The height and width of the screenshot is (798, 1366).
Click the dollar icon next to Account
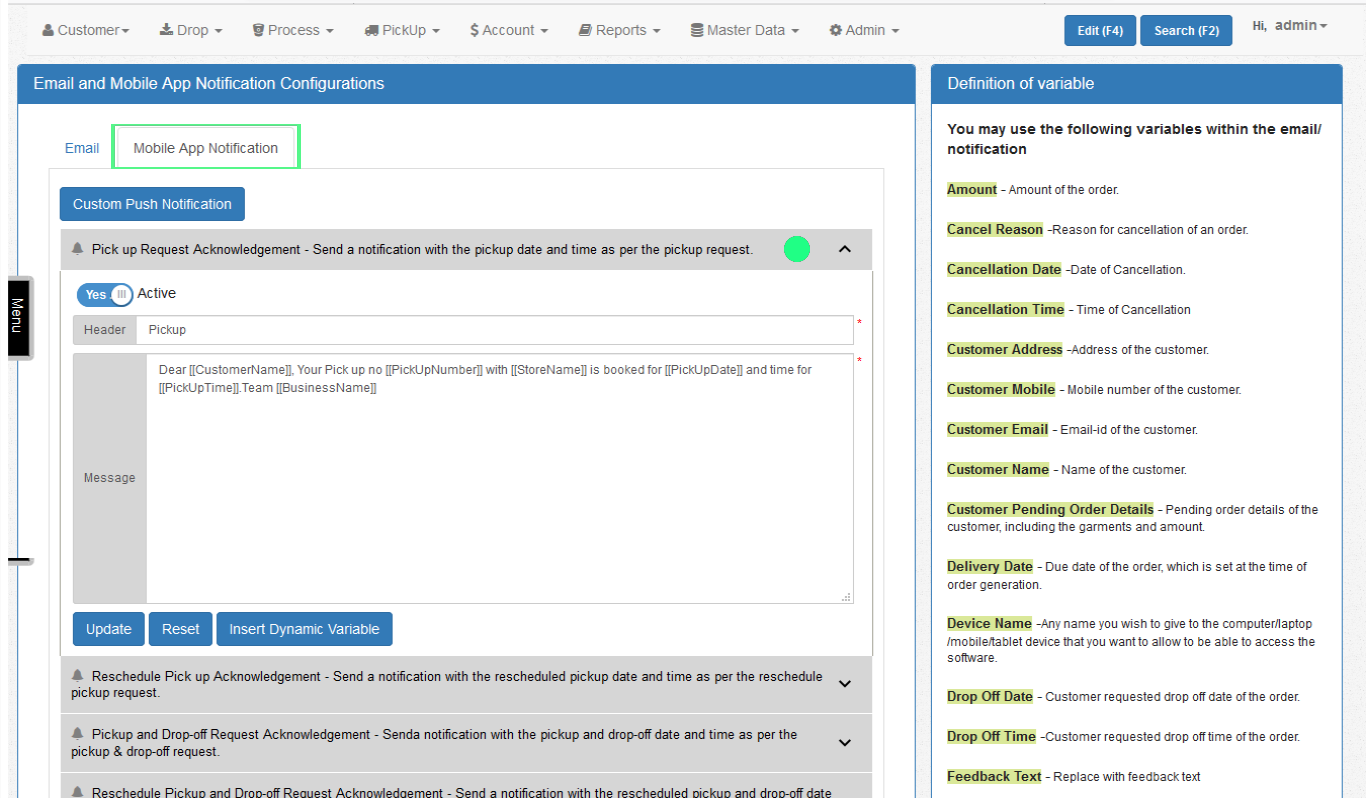tap(477, 30)
